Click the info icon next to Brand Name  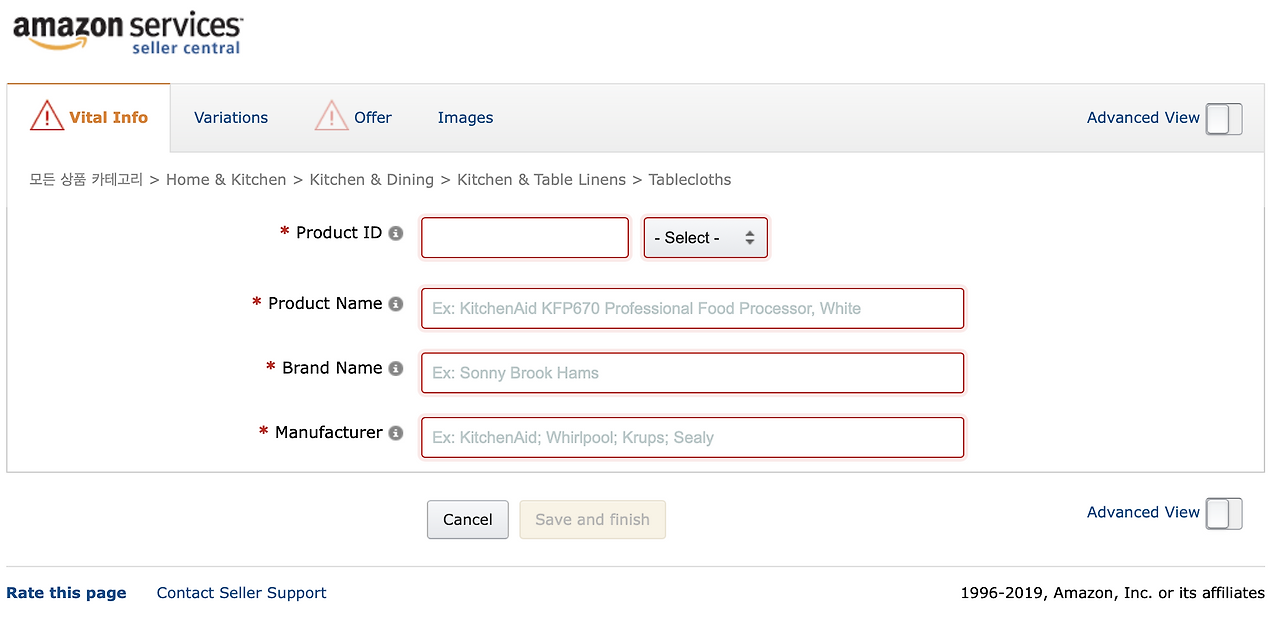click(396, 368)
